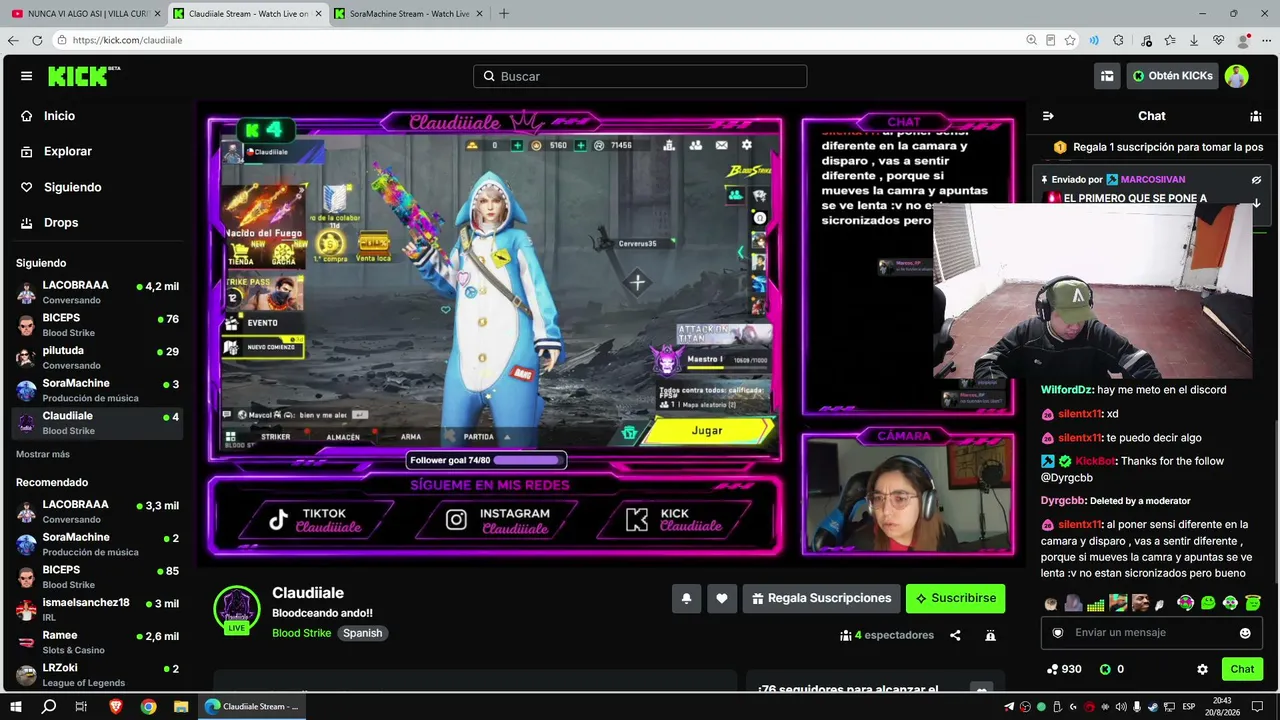Open the user profile avatar menu
The image size is (1280, 720).
tap(1237, 76)
